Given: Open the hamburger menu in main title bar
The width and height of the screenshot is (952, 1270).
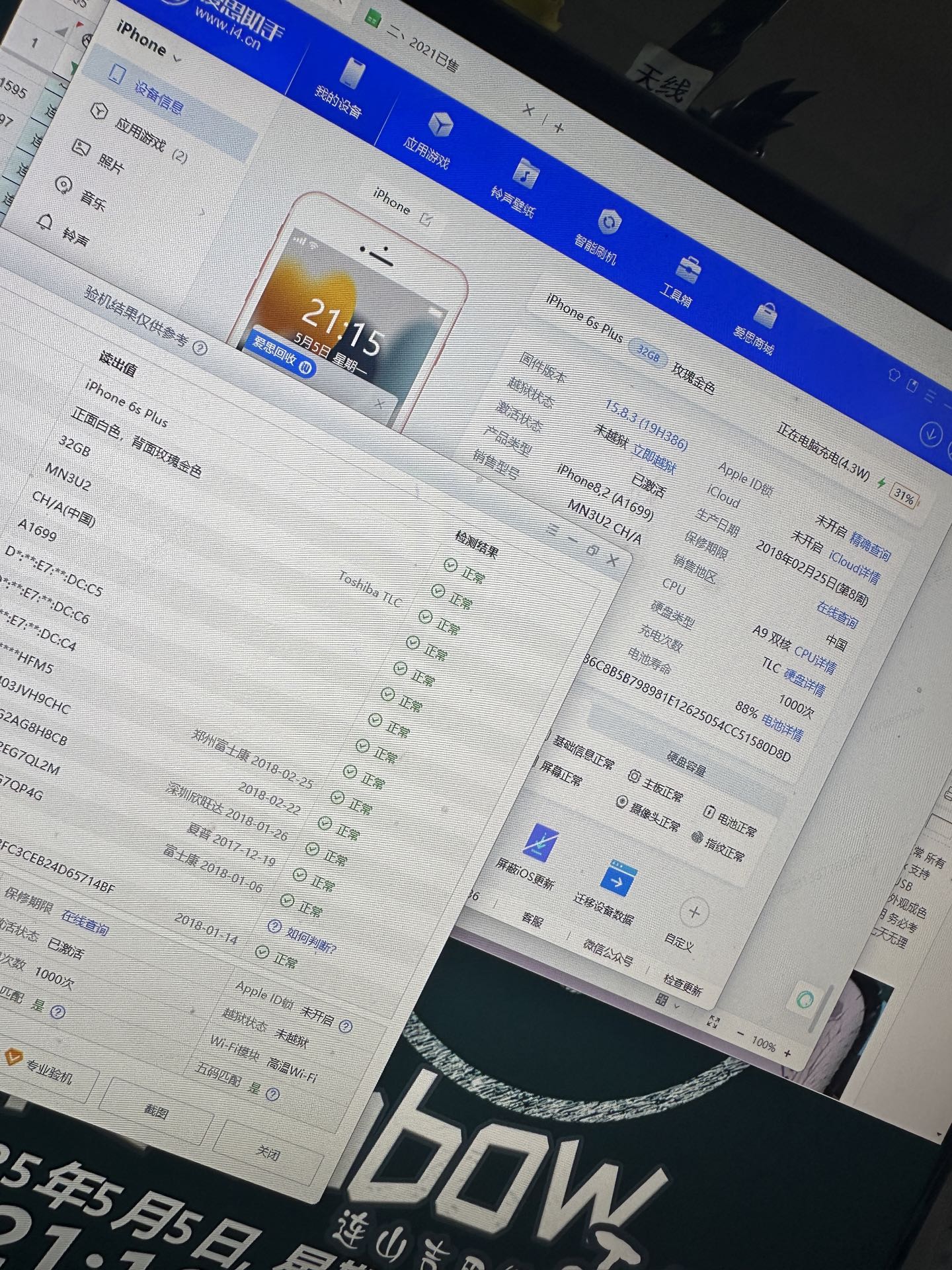Looking at the screenshot, I should click(932, 396).
